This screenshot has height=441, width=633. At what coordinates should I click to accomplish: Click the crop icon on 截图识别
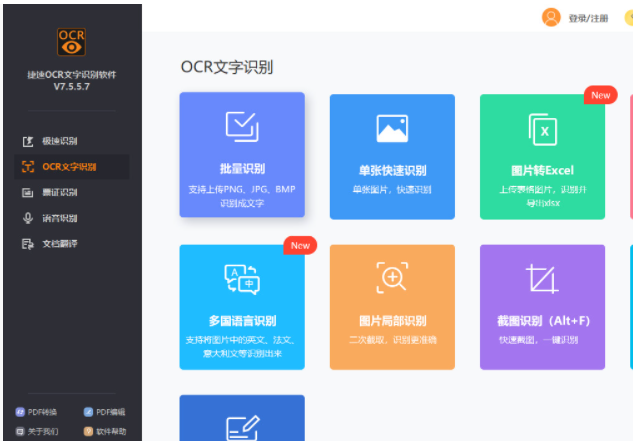pos(542,279)
